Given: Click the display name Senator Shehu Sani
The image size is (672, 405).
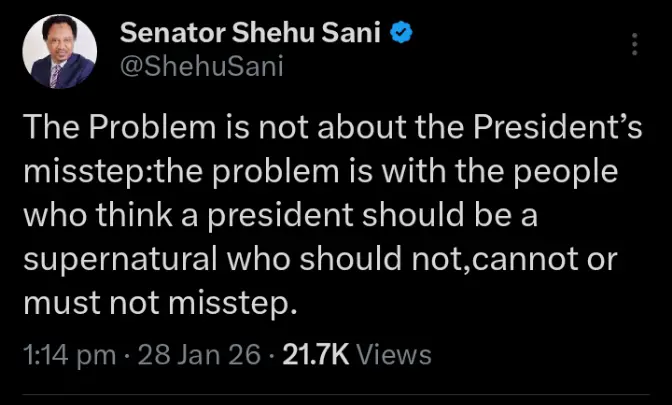Looking at the screenshot, I should click(251, 34).
